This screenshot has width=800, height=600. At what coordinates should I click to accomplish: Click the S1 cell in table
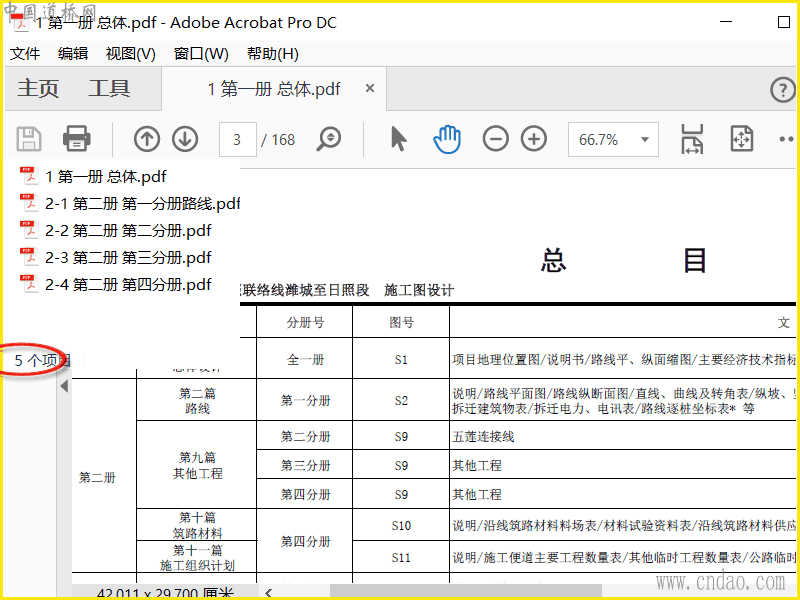pos(401,360)
